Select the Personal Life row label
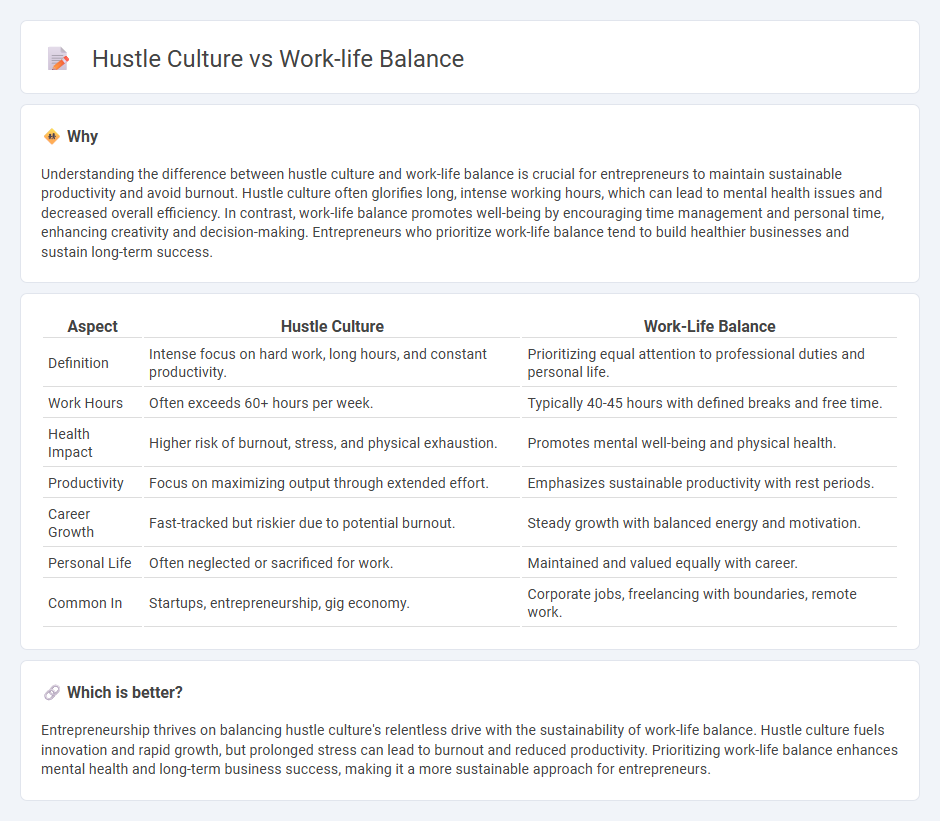Image resolution: width=940 pixels, height=821 pixels. coord(92,563)
